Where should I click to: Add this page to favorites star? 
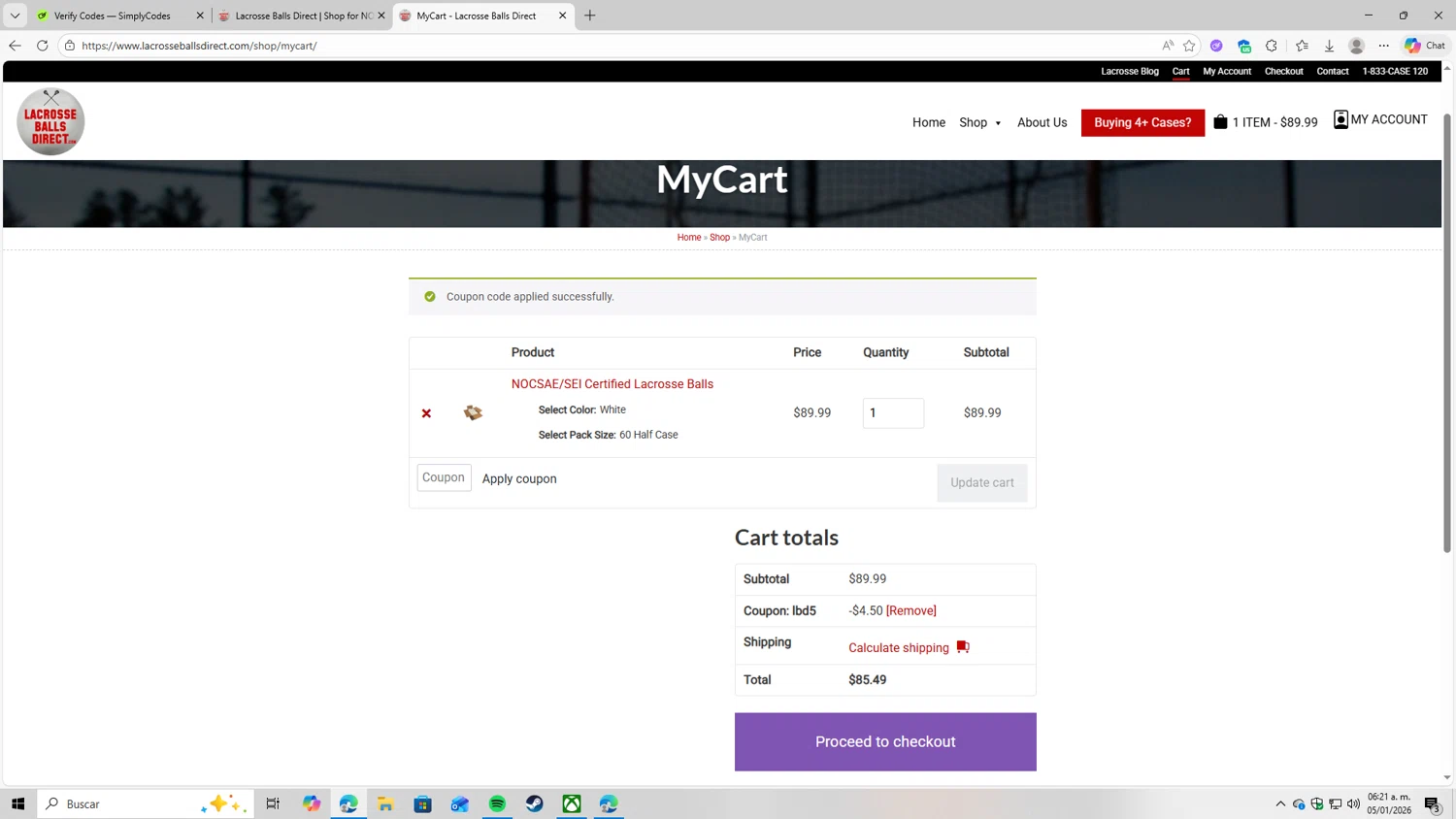[1189, 46]
